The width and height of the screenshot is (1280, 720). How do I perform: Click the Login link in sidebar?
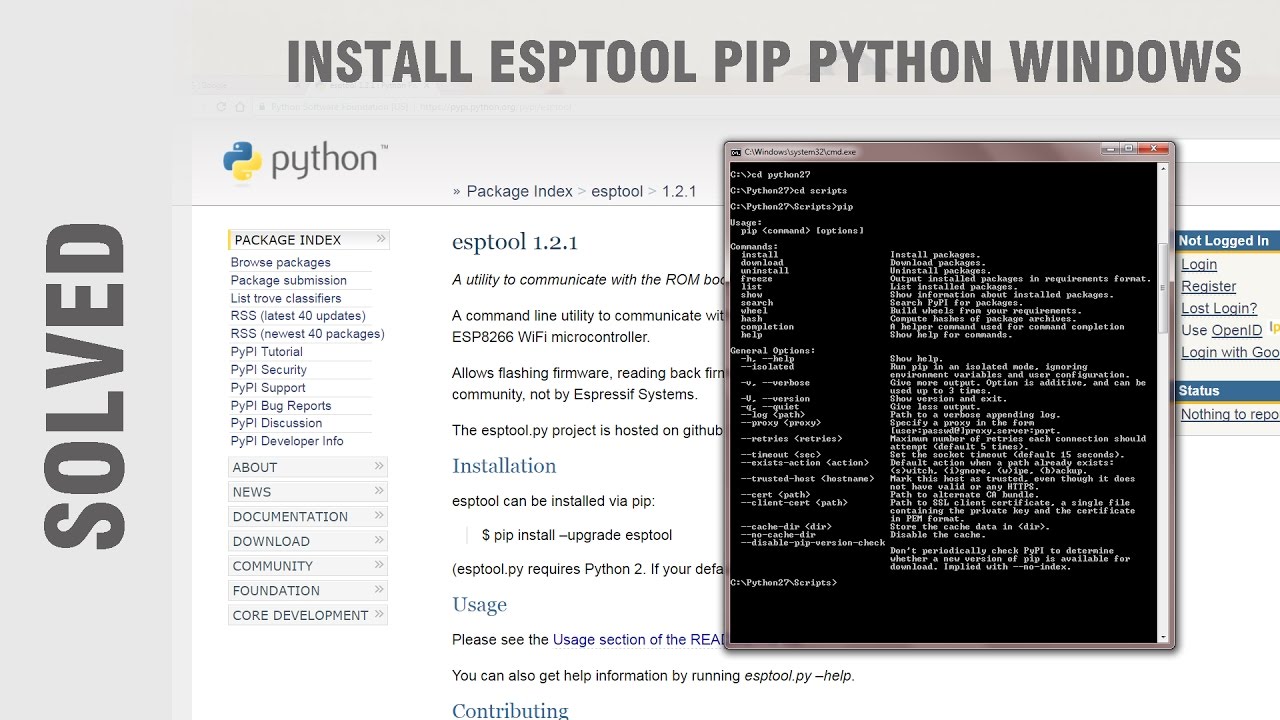[x=1199, y=265]
